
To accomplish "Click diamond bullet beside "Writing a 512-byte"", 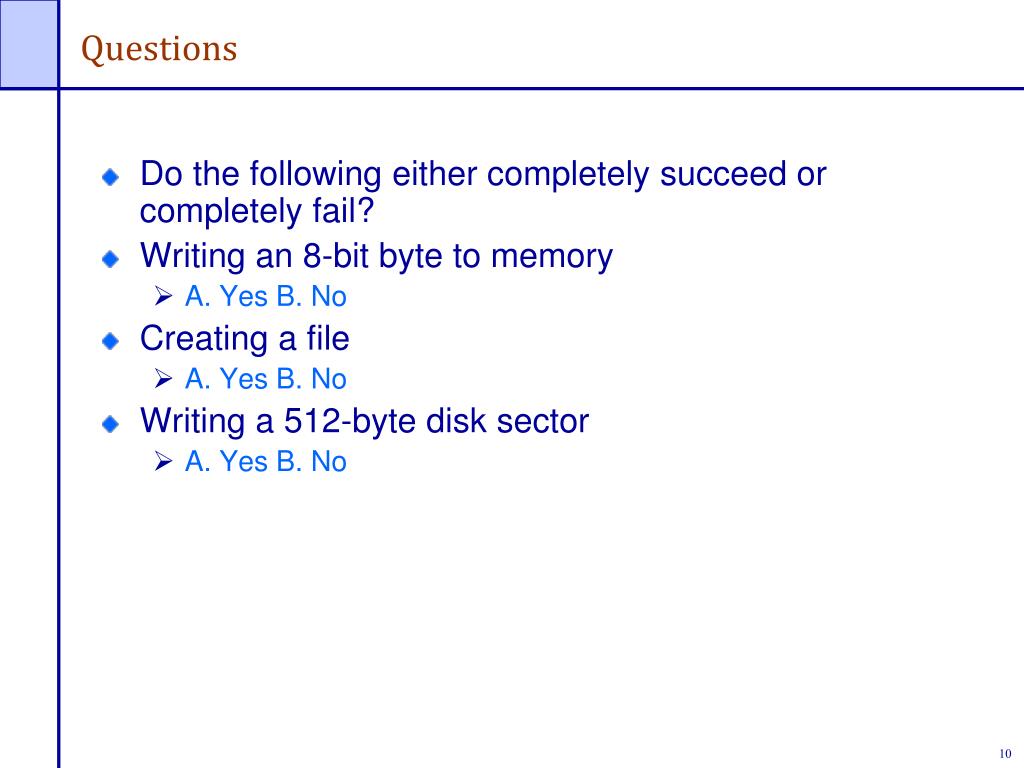I will coord(111,424).
